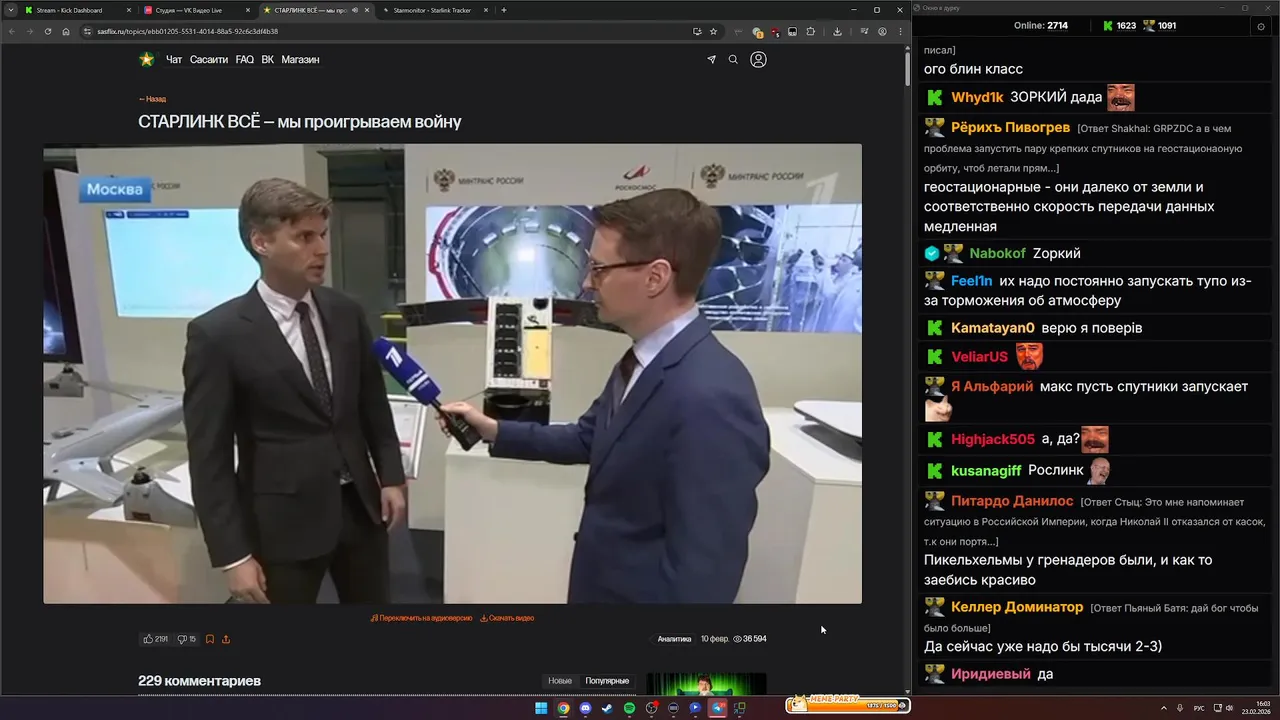Click Переключить на аудиоверсию

(x=421, y=618)
